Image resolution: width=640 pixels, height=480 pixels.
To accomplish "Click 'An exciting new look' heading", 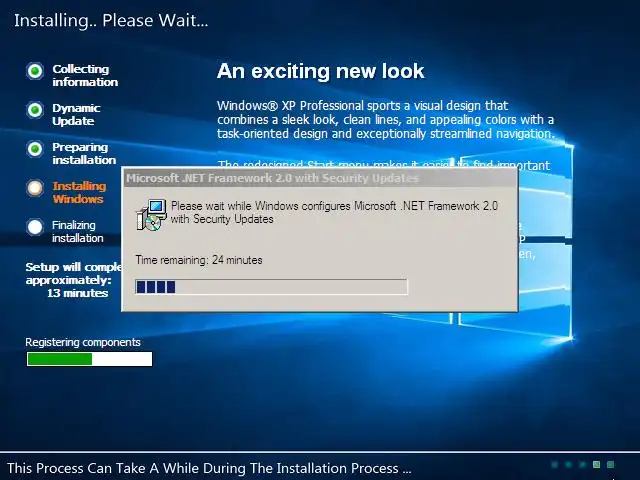I will pos(320,71).
